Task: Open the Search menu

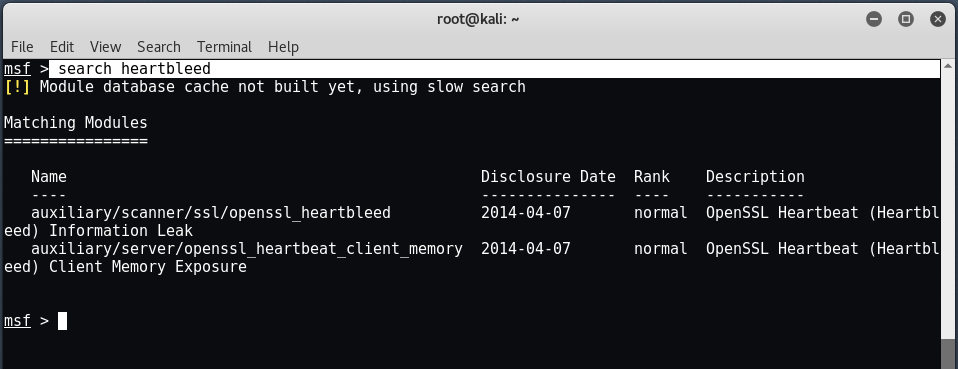Action: (x=158, y=47)
